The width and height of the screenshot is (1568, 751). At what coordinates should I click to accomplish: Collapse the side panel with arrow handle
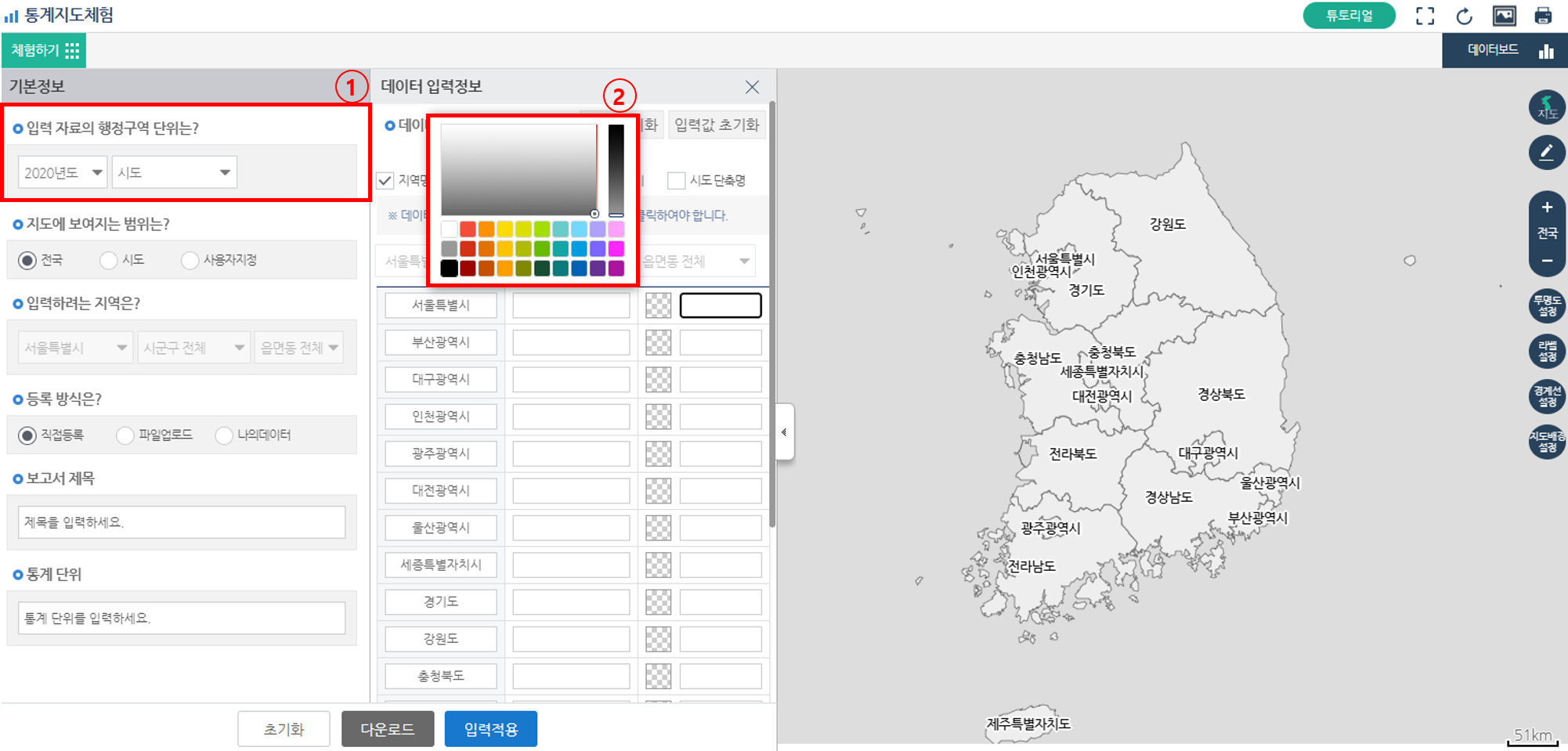[784, 431]
